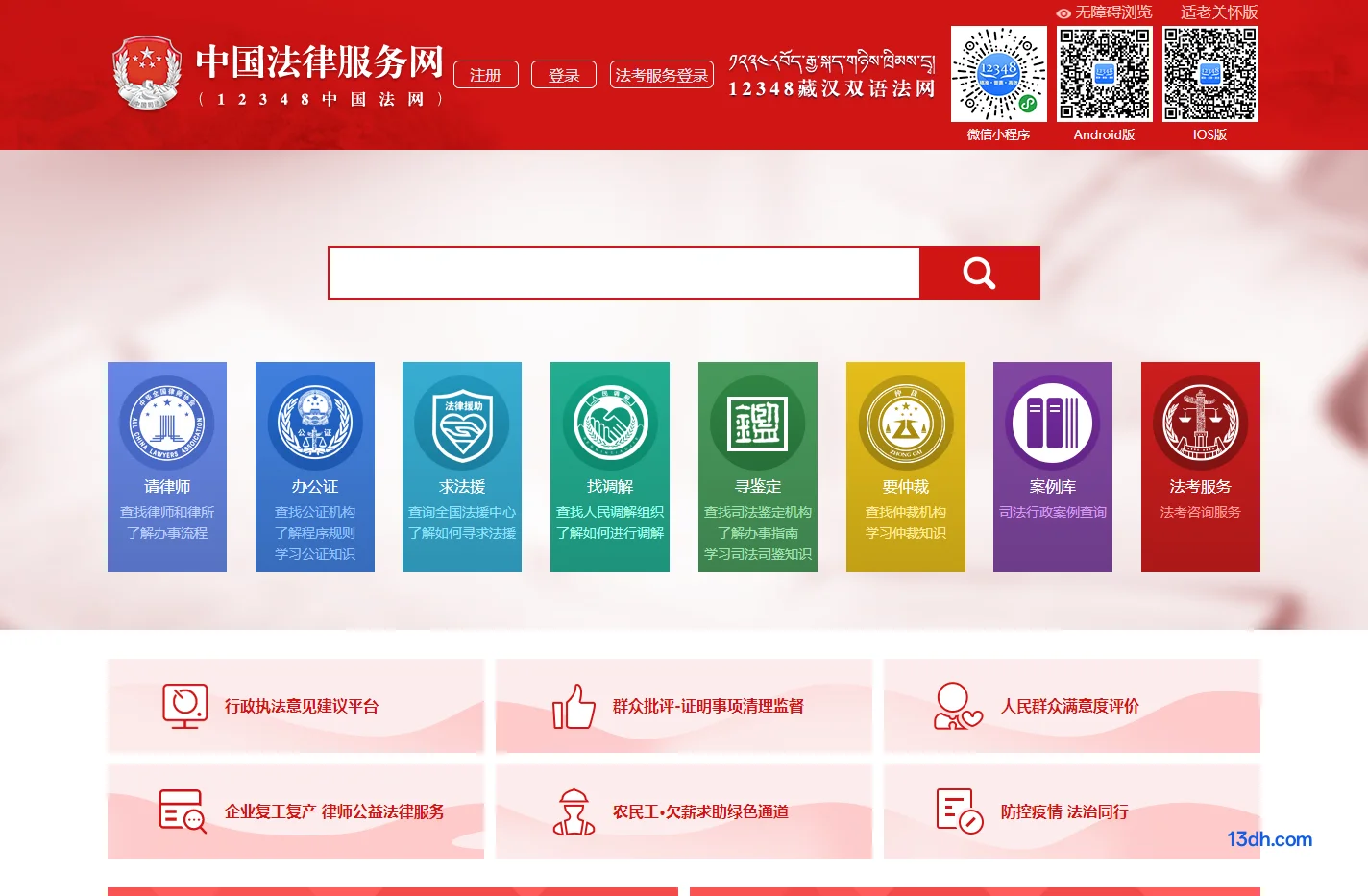Open the 办公证 notary emblem icon
The width and height of the screenshot is (1368, 896).
315,423
